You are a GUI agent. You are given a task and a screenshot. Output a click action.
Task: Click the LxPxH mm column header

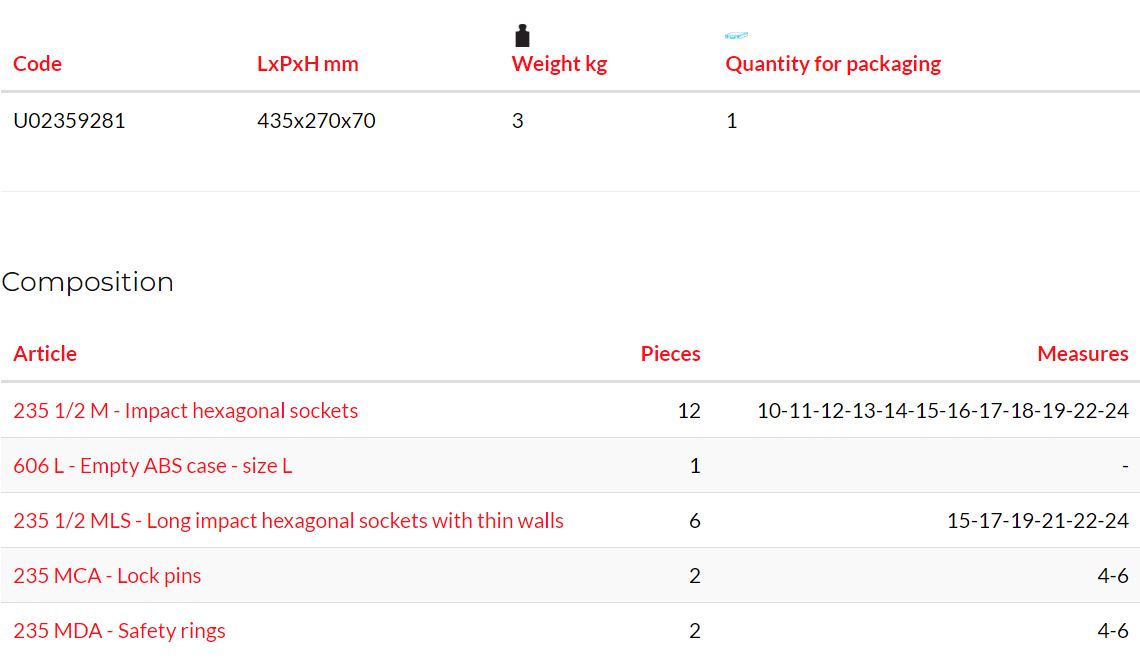[x=308, y=63]
